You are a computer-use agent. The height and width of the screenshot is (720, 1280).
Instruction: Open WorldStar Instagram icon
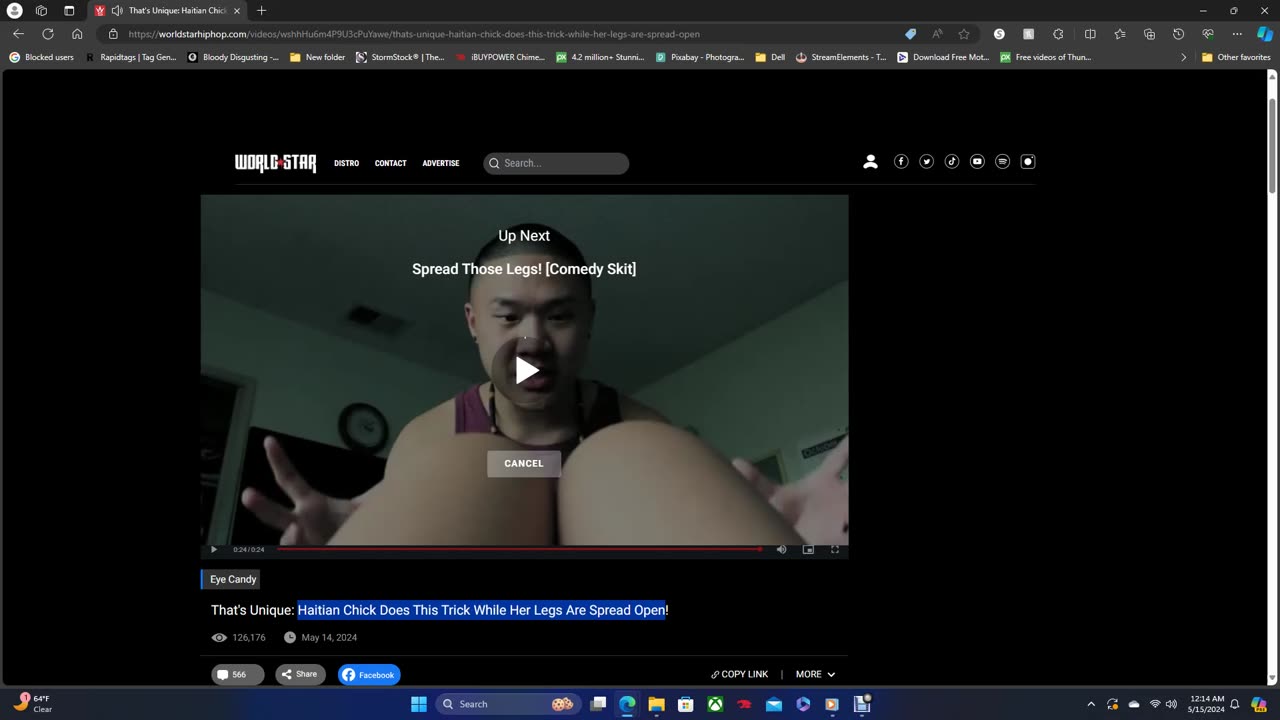(x=1027, y=162)
